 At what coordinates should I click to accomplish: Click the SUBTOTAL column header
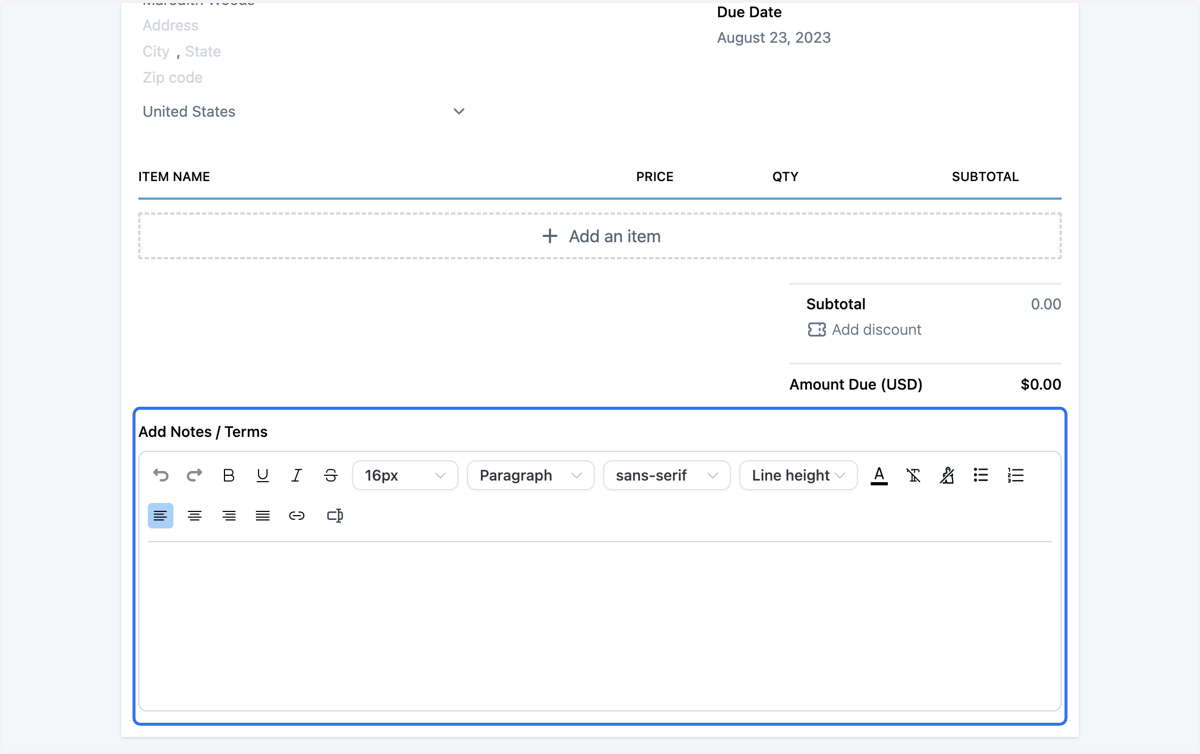pos(985,176)
